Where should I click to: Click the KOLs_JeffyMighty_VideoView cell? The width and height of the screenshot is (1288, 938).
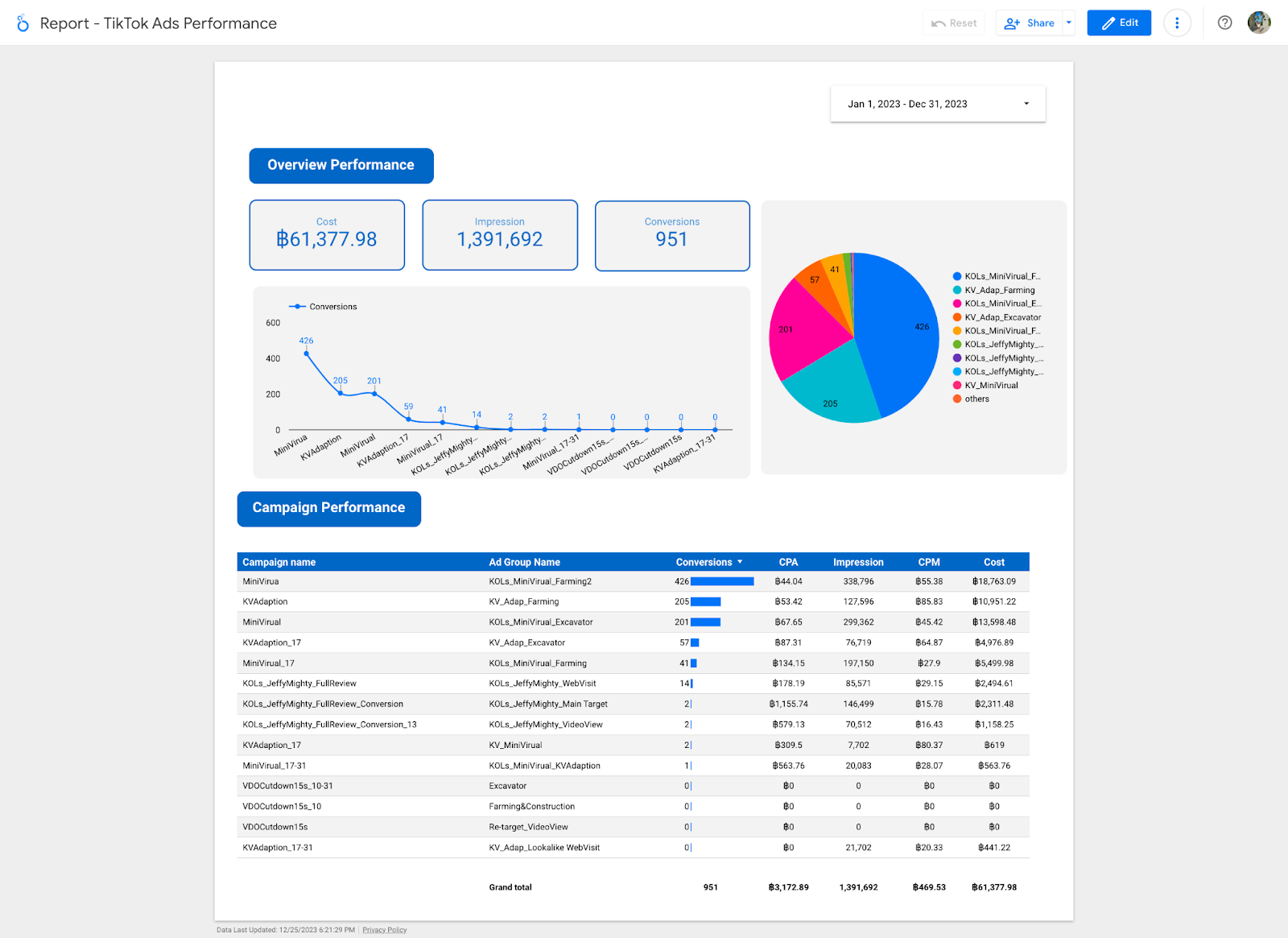[546, 725]
